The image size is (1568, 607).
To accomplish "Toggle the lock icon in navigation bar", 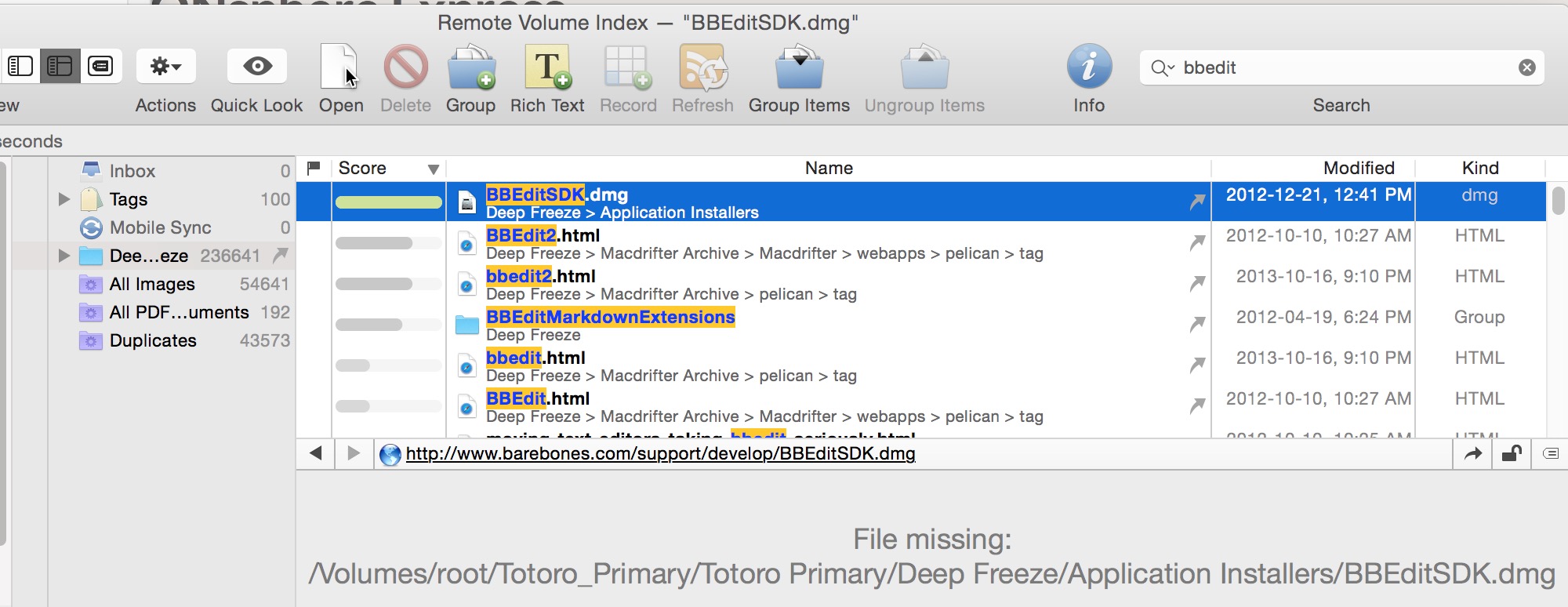I will 1512,453.
